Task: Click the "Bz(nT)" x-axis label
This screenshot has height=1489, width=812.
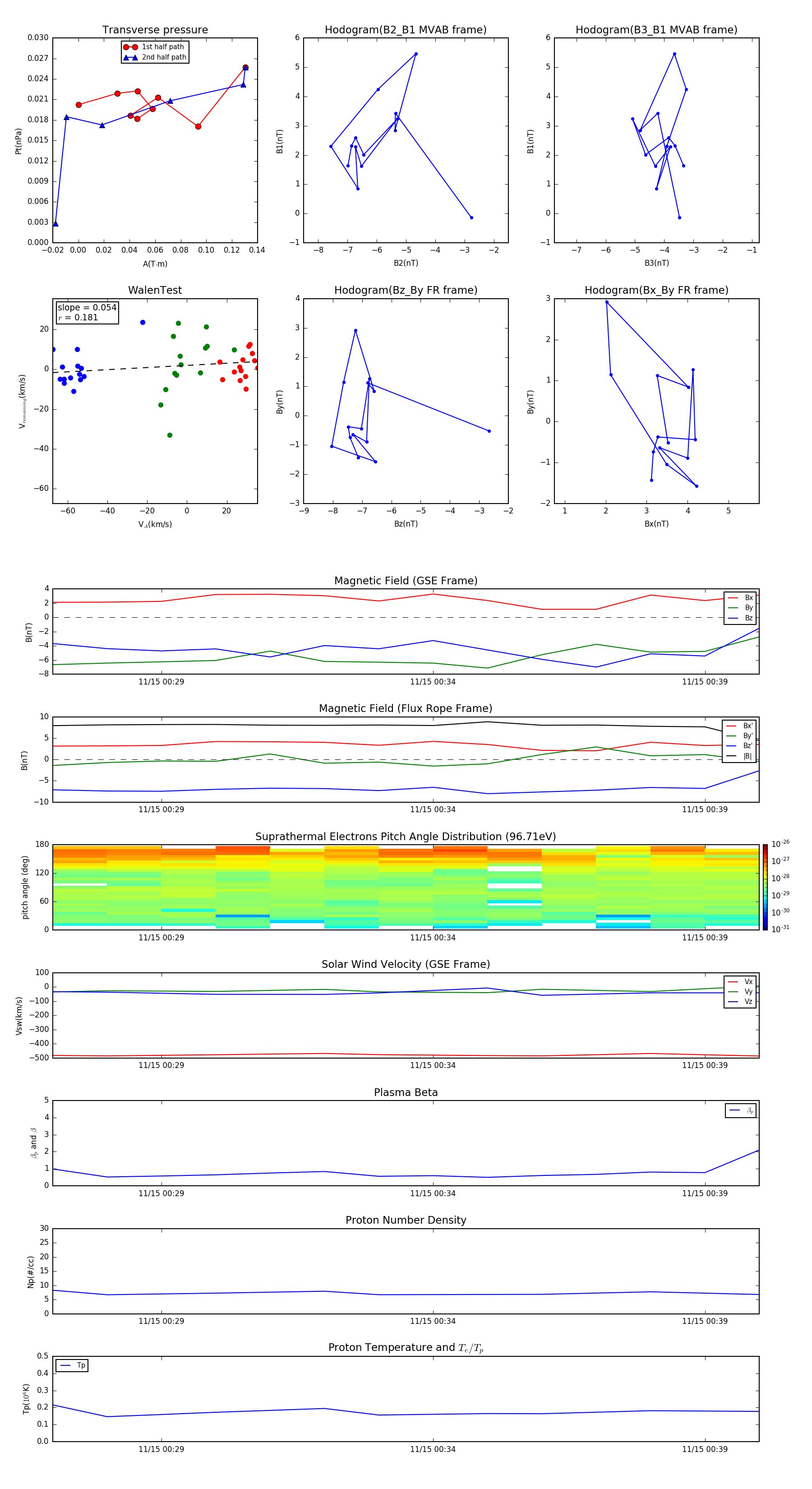Action: coord(406,524)
